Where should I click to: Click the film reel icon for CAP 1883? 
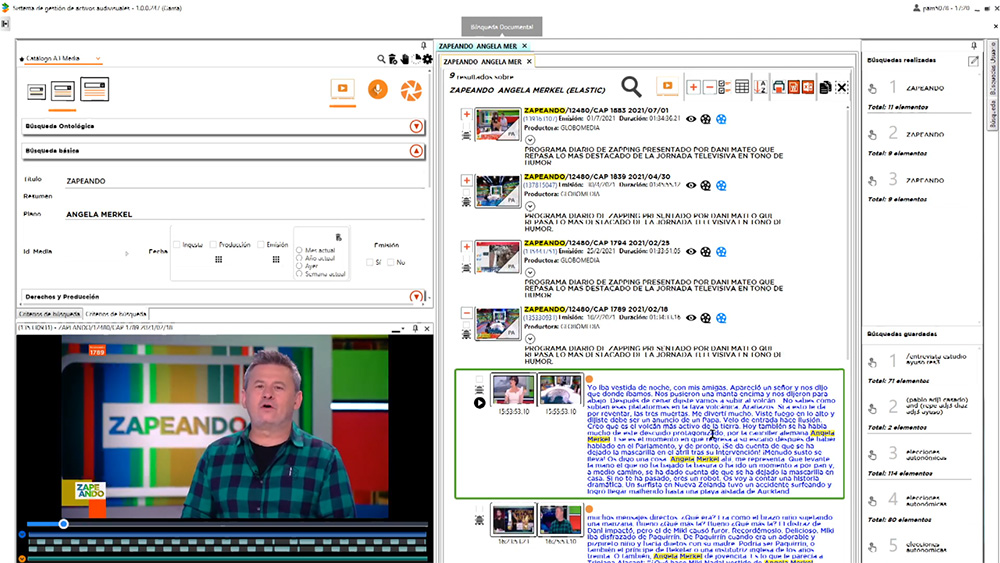(705, 119)
